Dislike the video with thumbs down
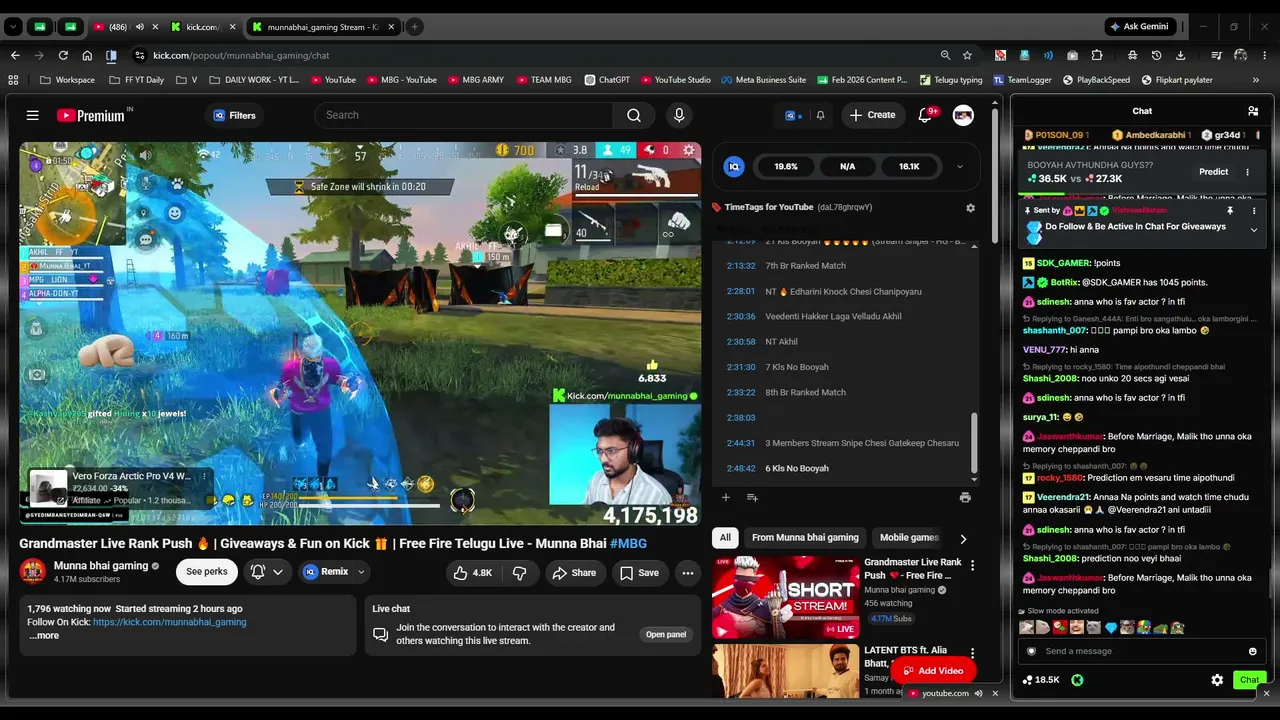 tap(519, 573)
